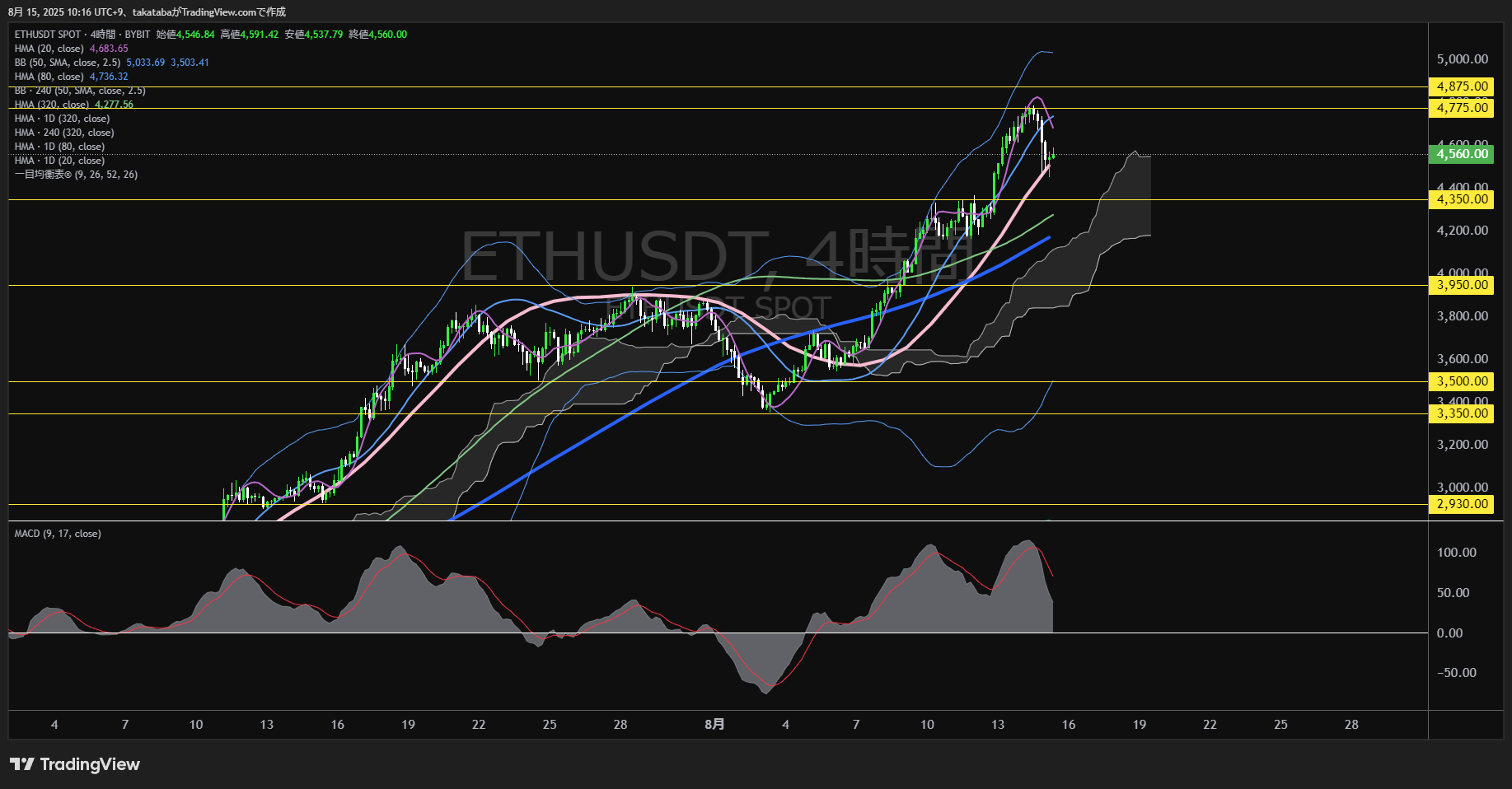1512x789 pixels.
Task: Click the 4,200.00 price axis tick
Action: coord(1463,231)
